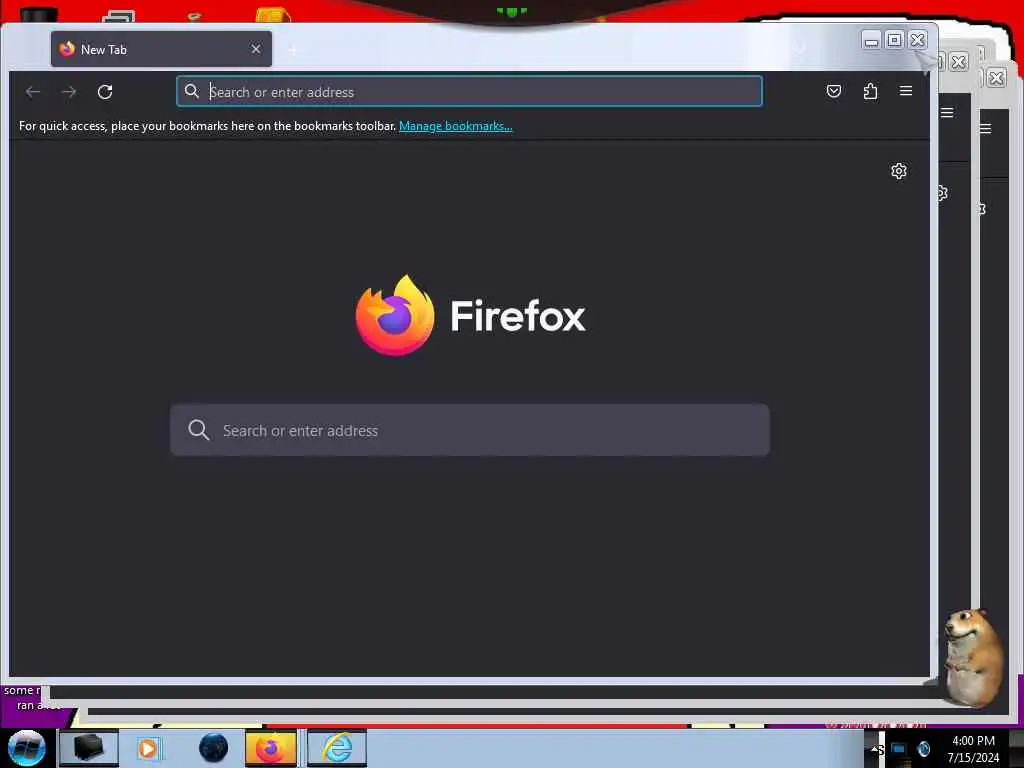1024x768 pixels.
Task: Open the Extensions puzzle icon
Action: [x=870, y=91]
